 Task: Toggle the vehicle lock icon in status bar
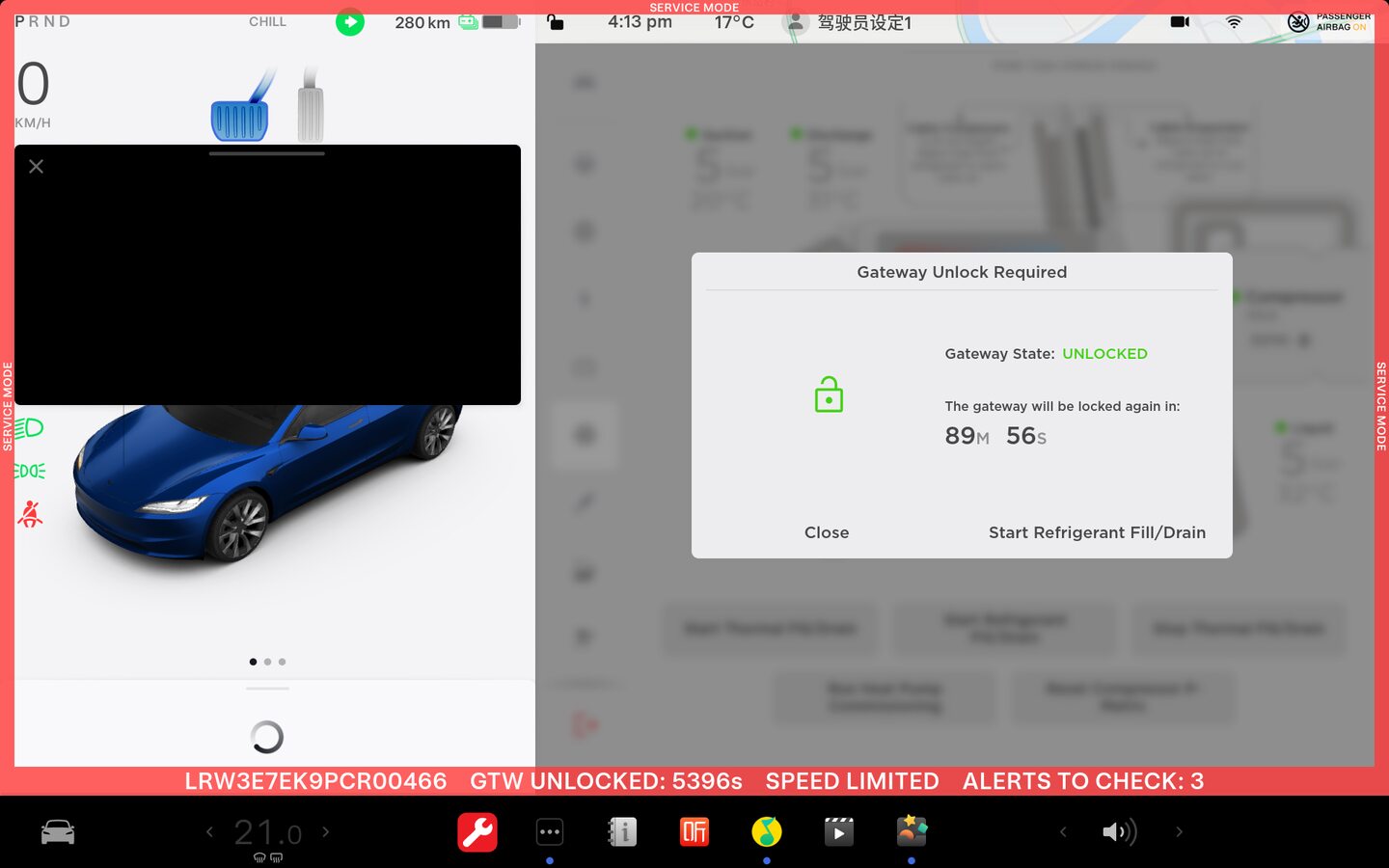[556, 21]
